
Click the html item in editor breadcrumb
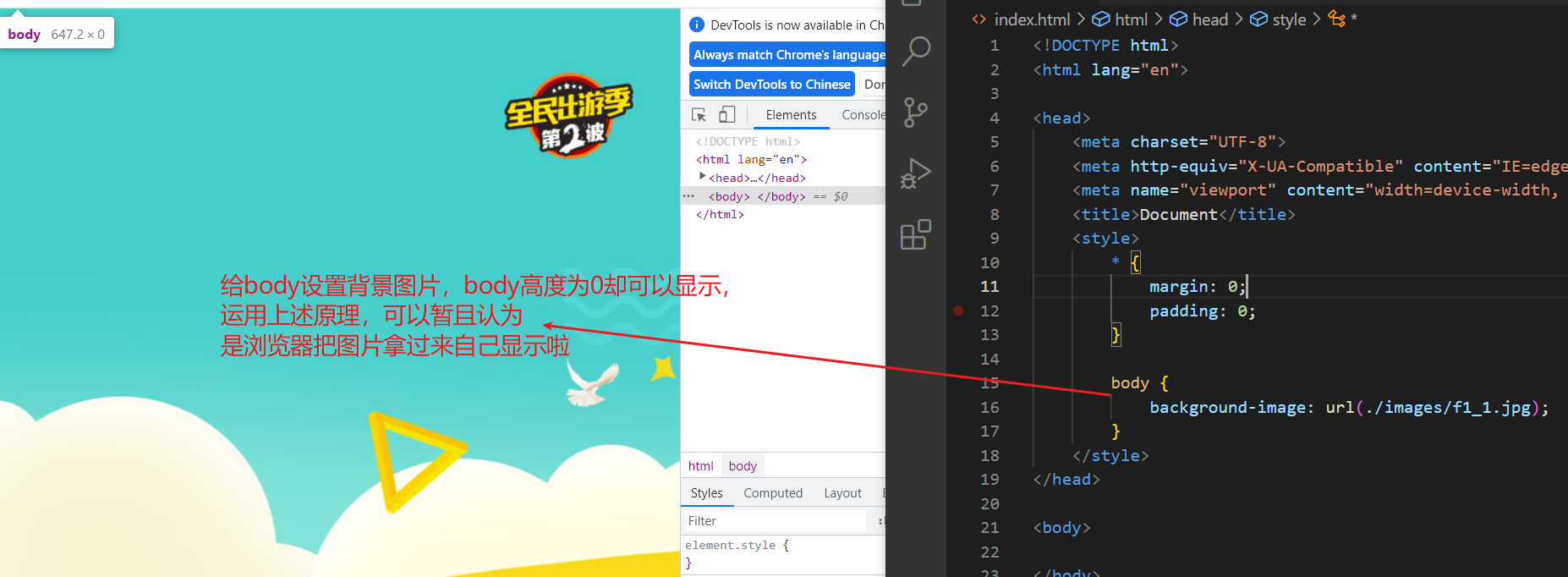[1120, 19]
